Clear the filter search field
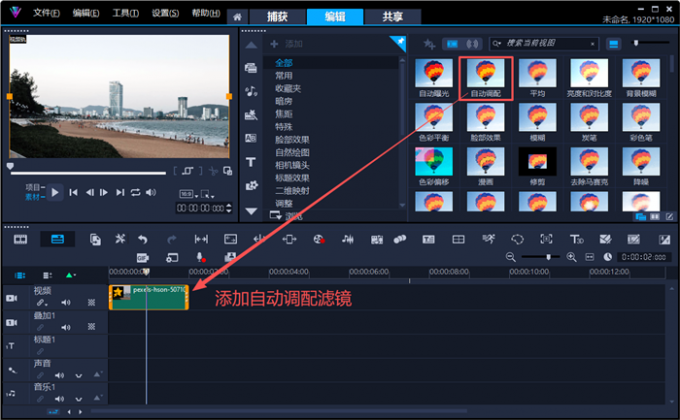680x420 pixels. 592,44
